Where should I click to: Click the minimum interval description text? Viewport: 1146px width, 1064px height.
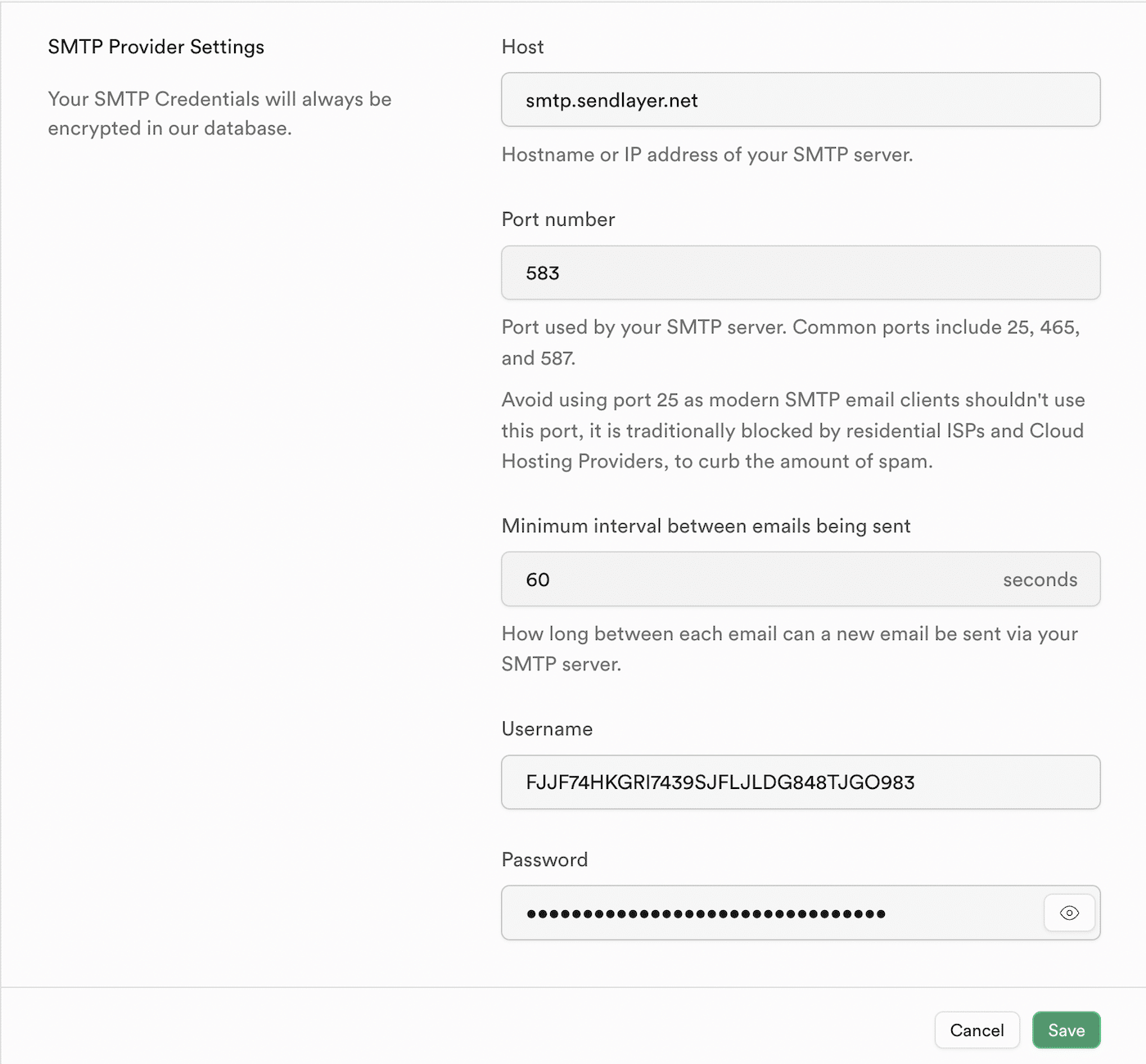pyautogui.click(x=788, y=648)
